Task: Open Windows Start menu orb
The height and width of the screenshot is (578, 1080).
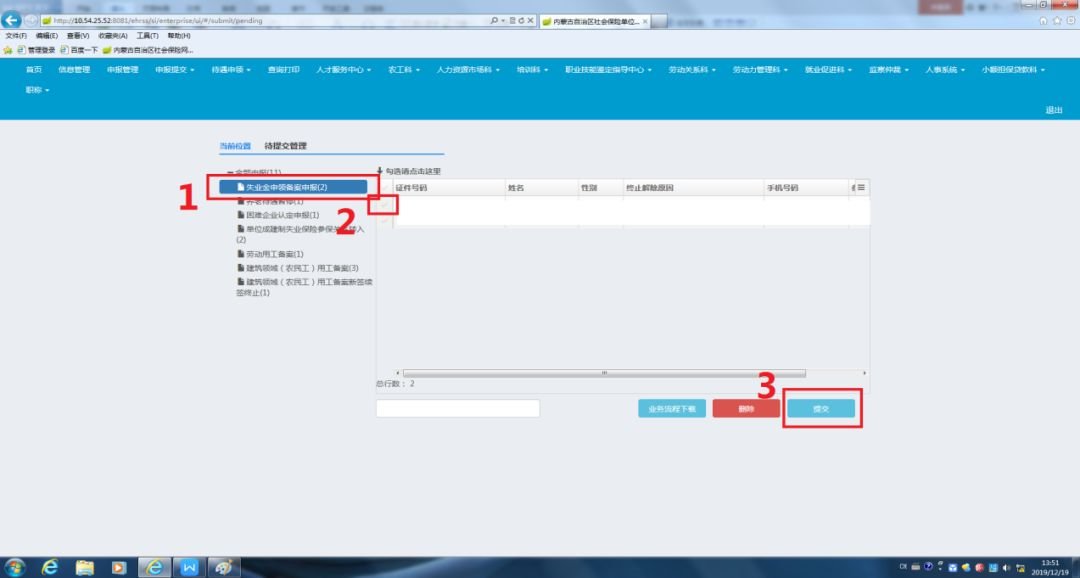Action: pos(16,567)
